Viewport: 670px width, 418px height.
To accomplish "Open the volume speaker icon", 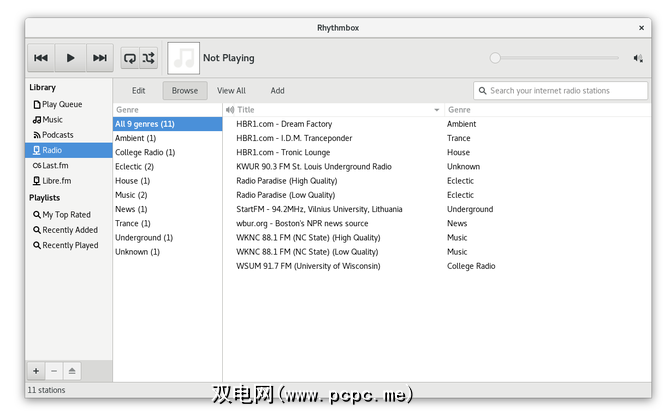I will pos(638,58).
